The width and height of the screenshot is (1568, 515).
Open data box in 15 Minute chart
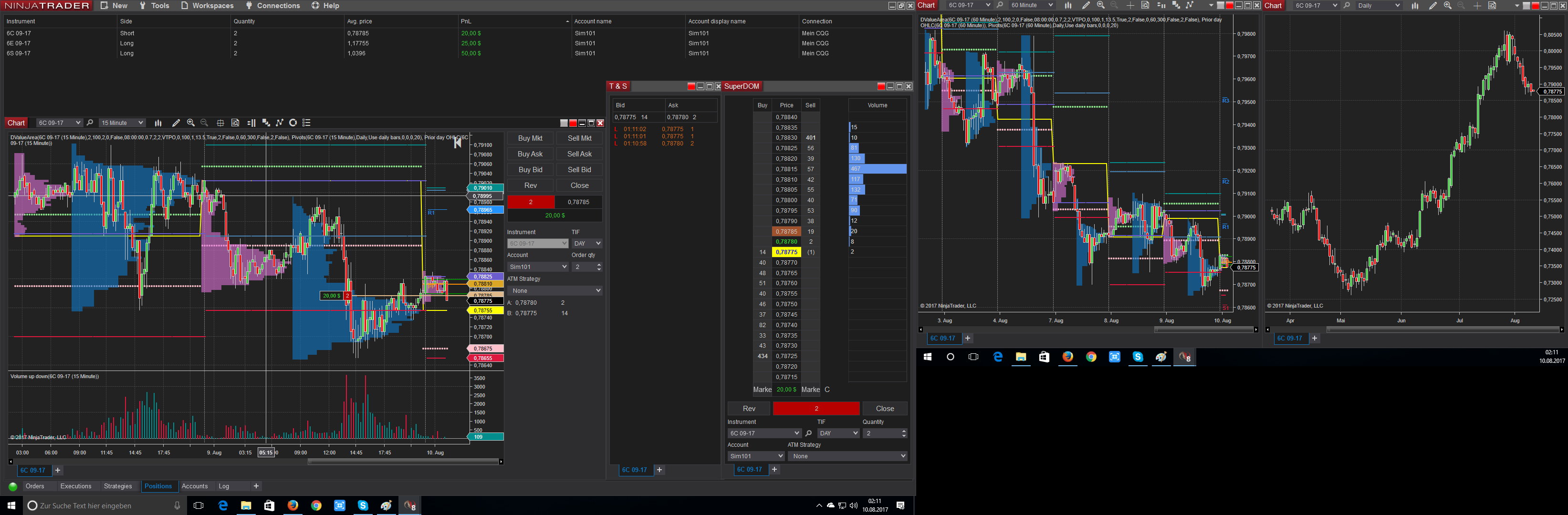click(x=236, y=123)
